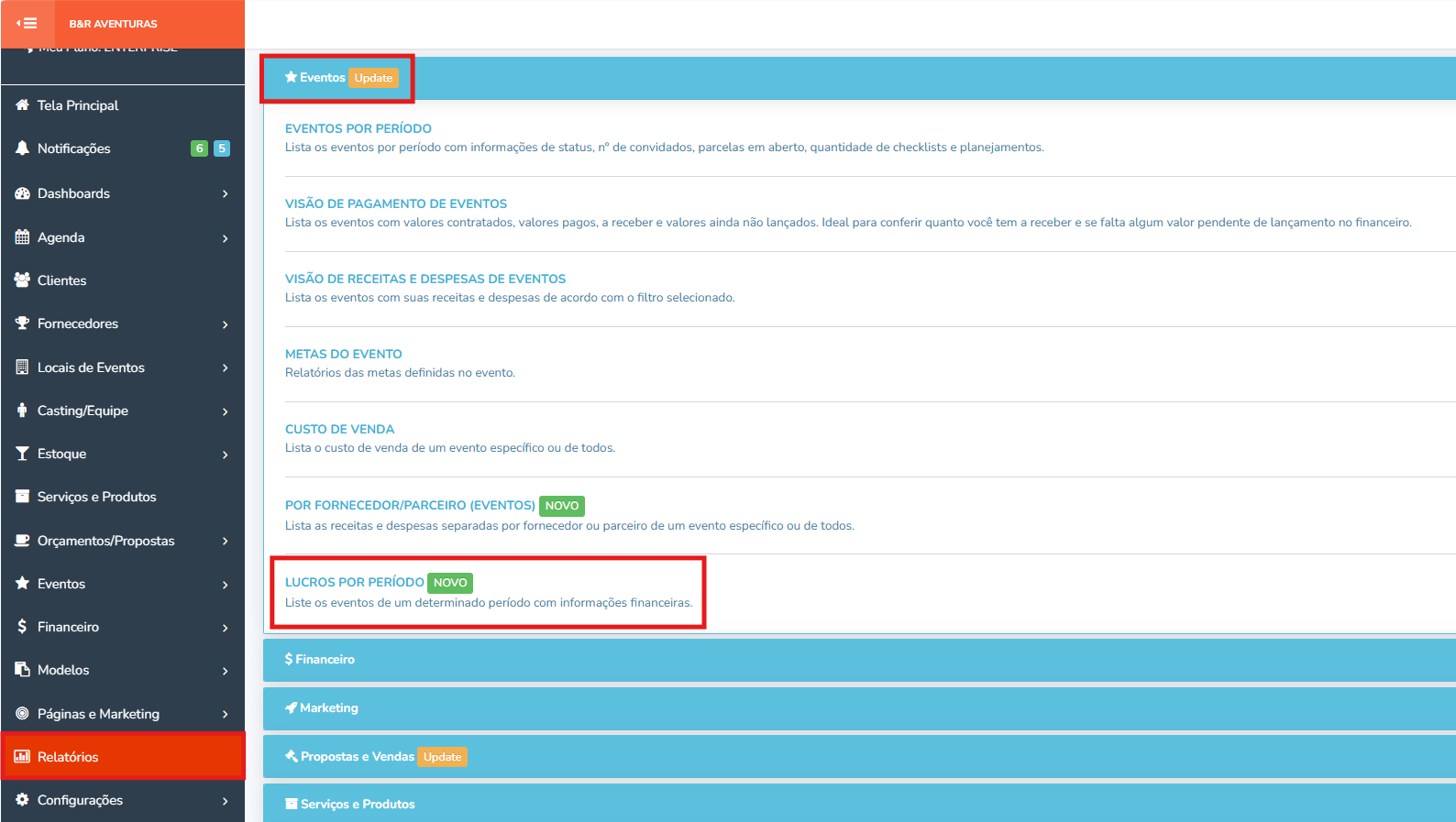Image resolution: width=1456 pixels, height=822 pixels.
Task: Open the Lucros por Período report
Action: pyautogui.click(x=354, y=582)
